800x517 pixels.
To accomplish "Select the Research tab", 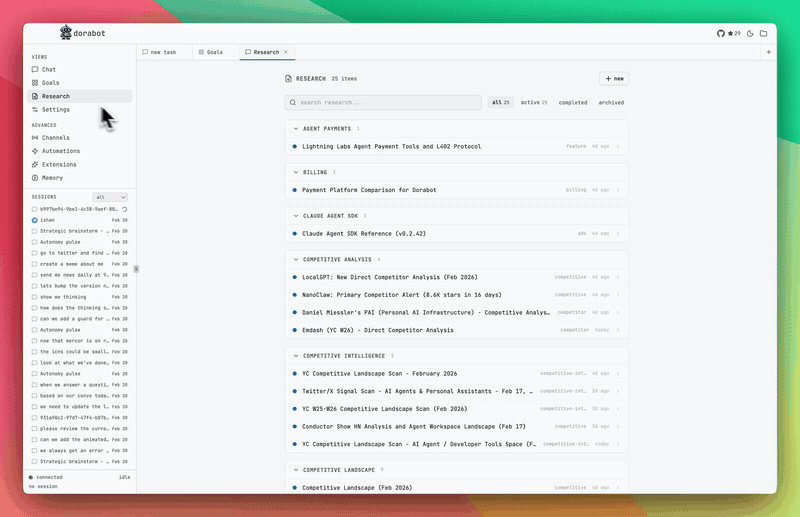I will click(267, 52).
